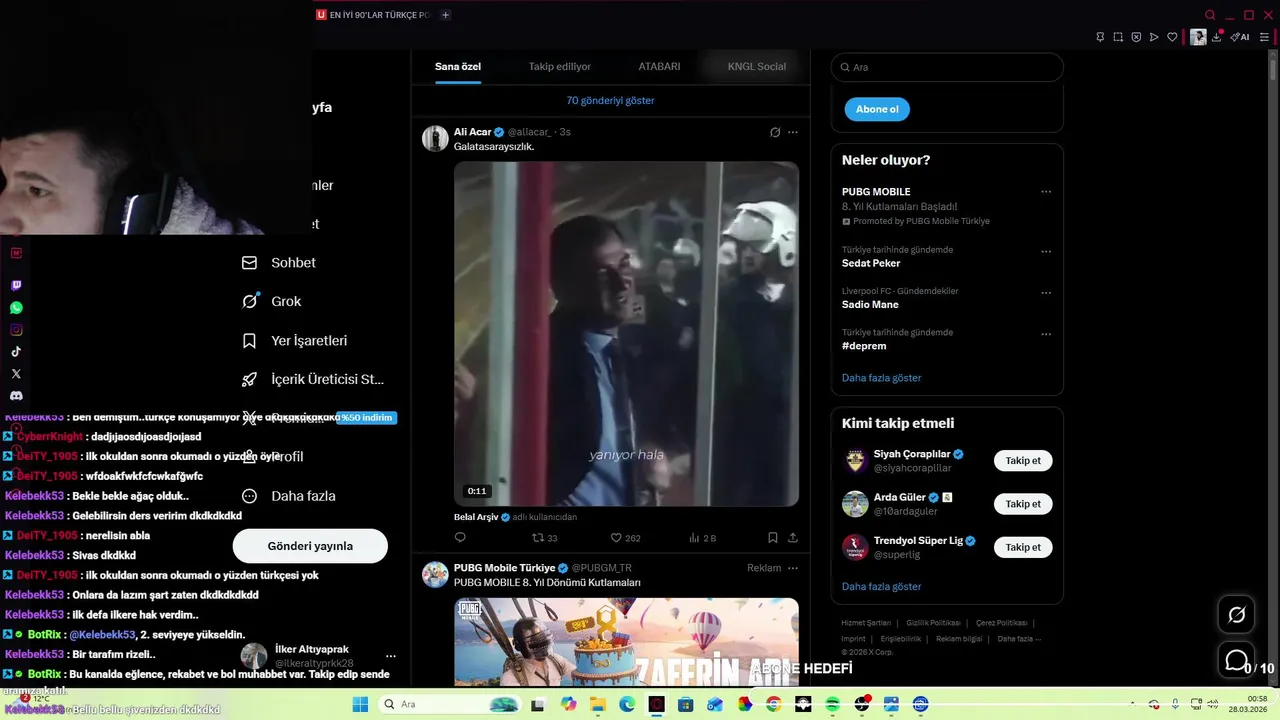The height and width of the screenshot is (720, 1280).
Task: Play the Galatasaraysızlık video
Action: (626, 334)
